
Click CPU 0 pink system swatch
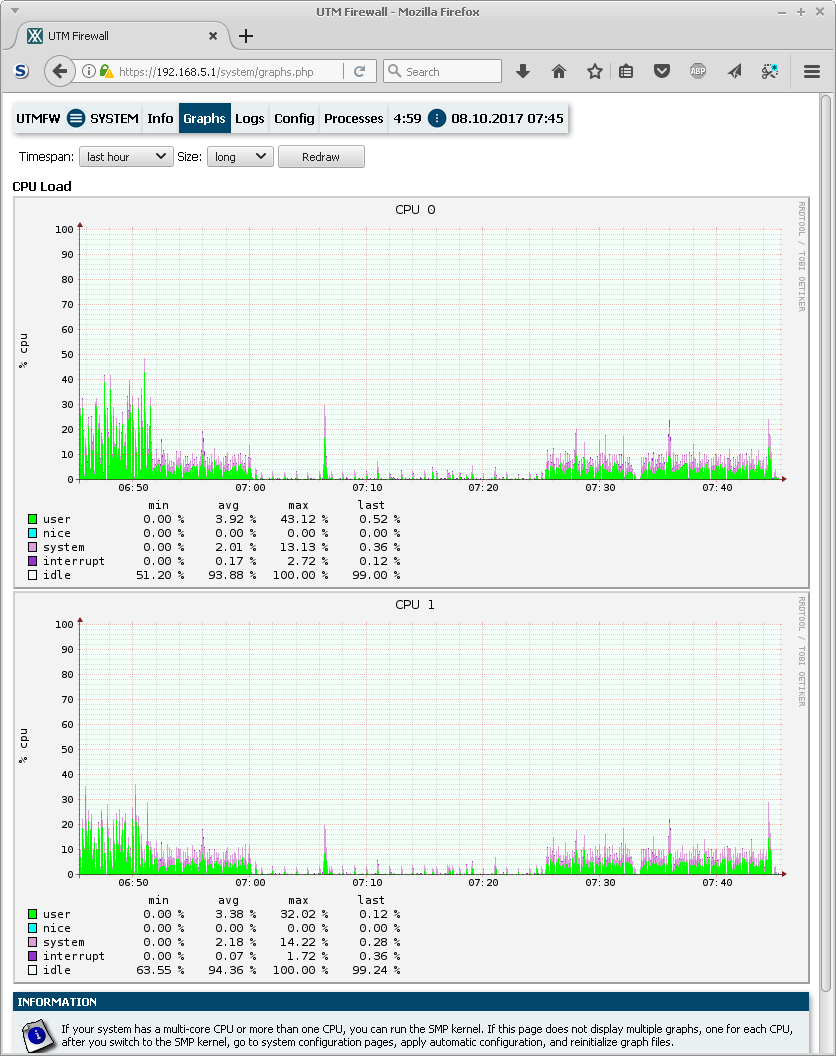click(32, 547)
